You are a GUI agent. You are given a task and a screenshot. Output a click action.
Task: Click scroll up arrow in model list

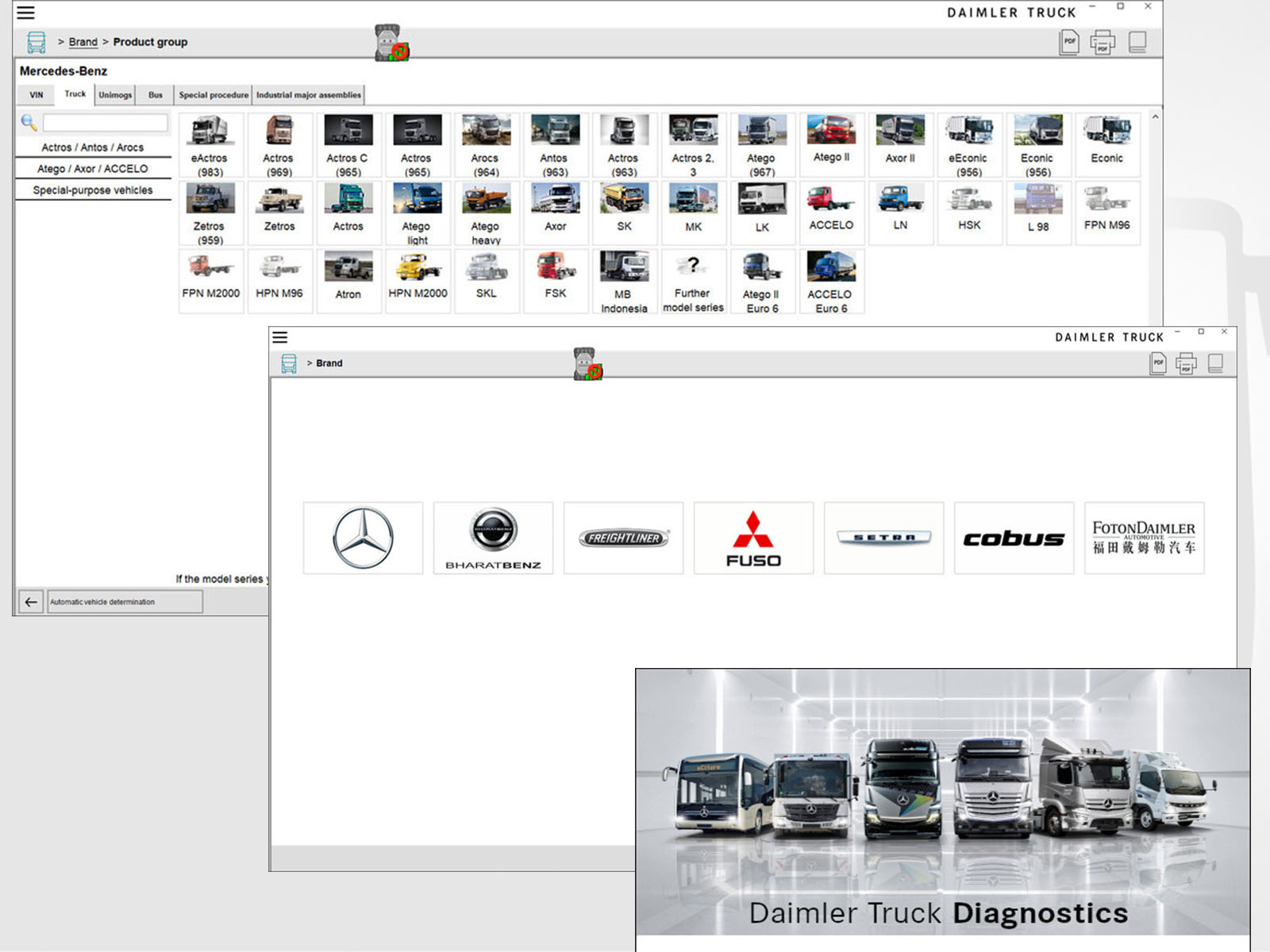pyautogui.click(x=1155, y=117)
